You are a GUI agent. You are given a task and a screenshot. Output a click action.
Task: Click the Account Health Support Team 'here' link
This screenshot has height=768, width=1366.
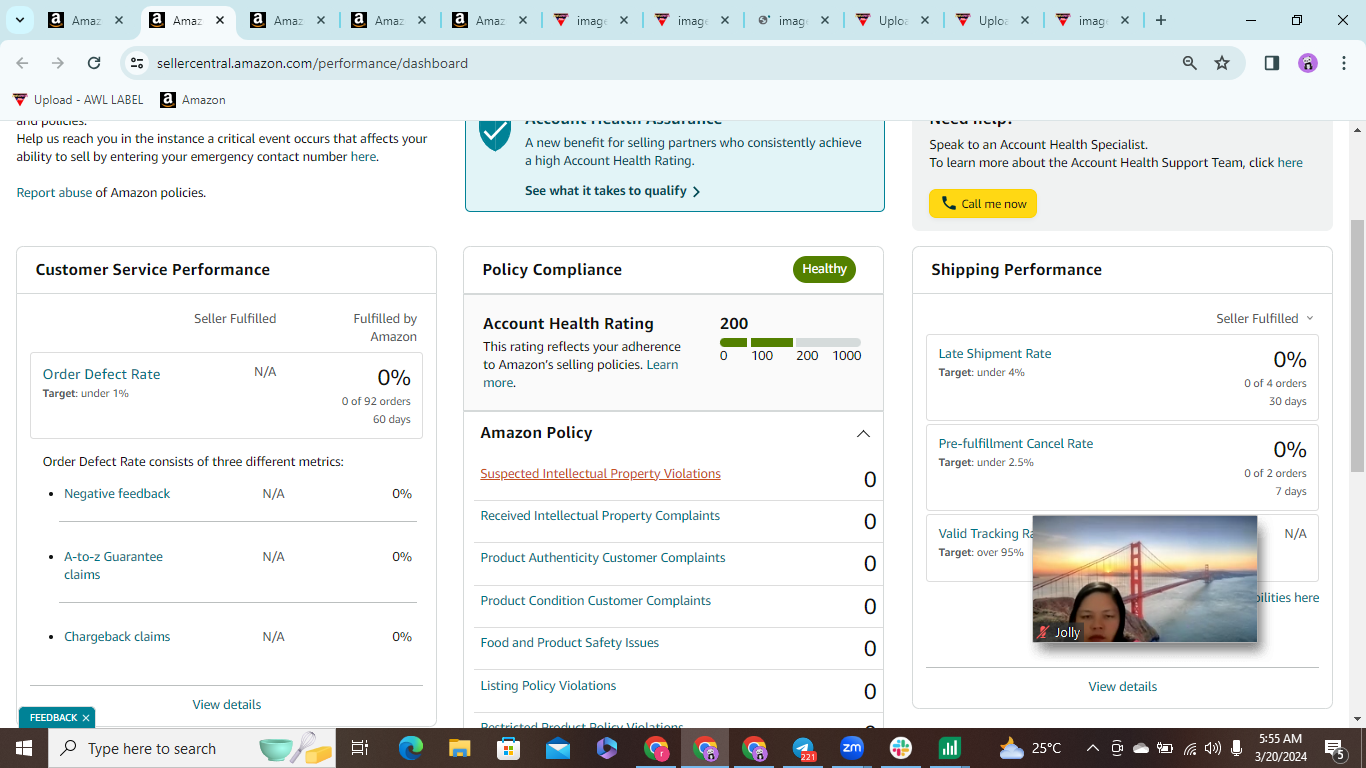click(x=1290, y=162)
